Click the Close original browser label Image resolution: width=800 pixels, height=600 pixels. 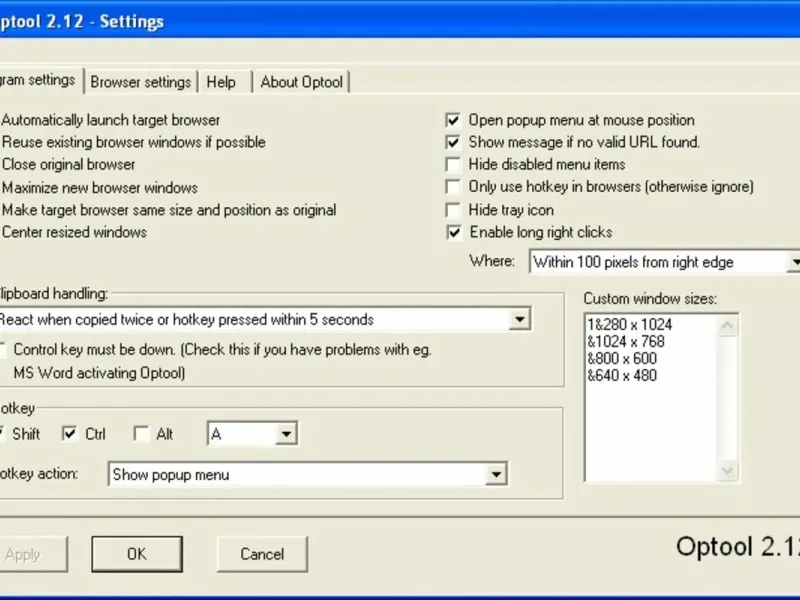coord(68,164)
